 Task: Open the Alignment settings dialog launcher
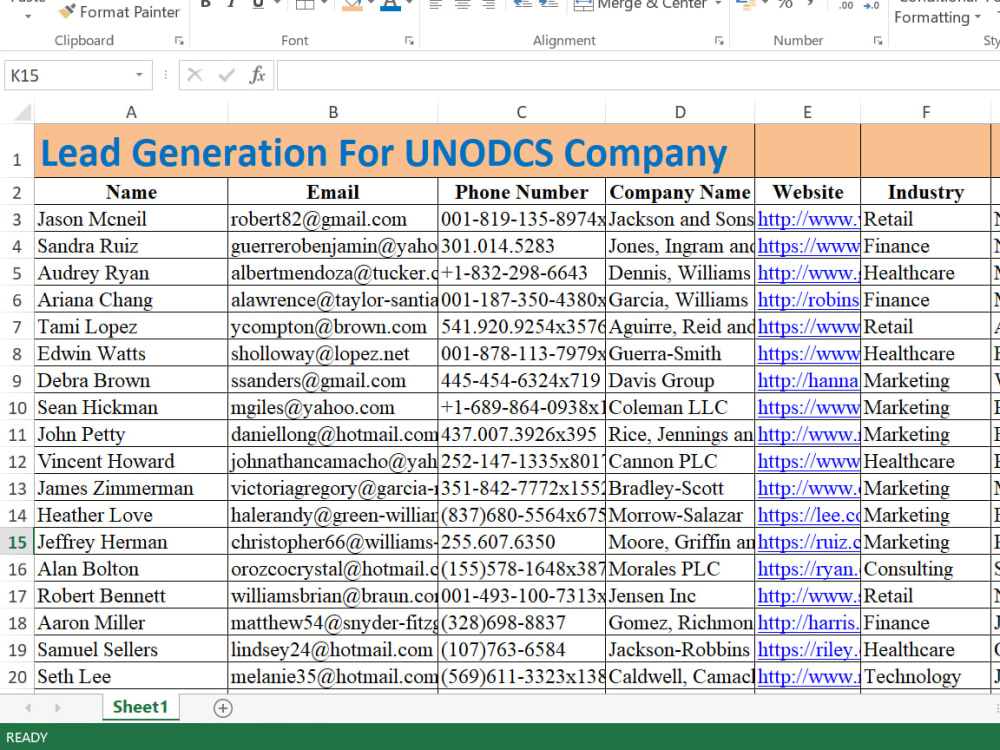(719, 41)
